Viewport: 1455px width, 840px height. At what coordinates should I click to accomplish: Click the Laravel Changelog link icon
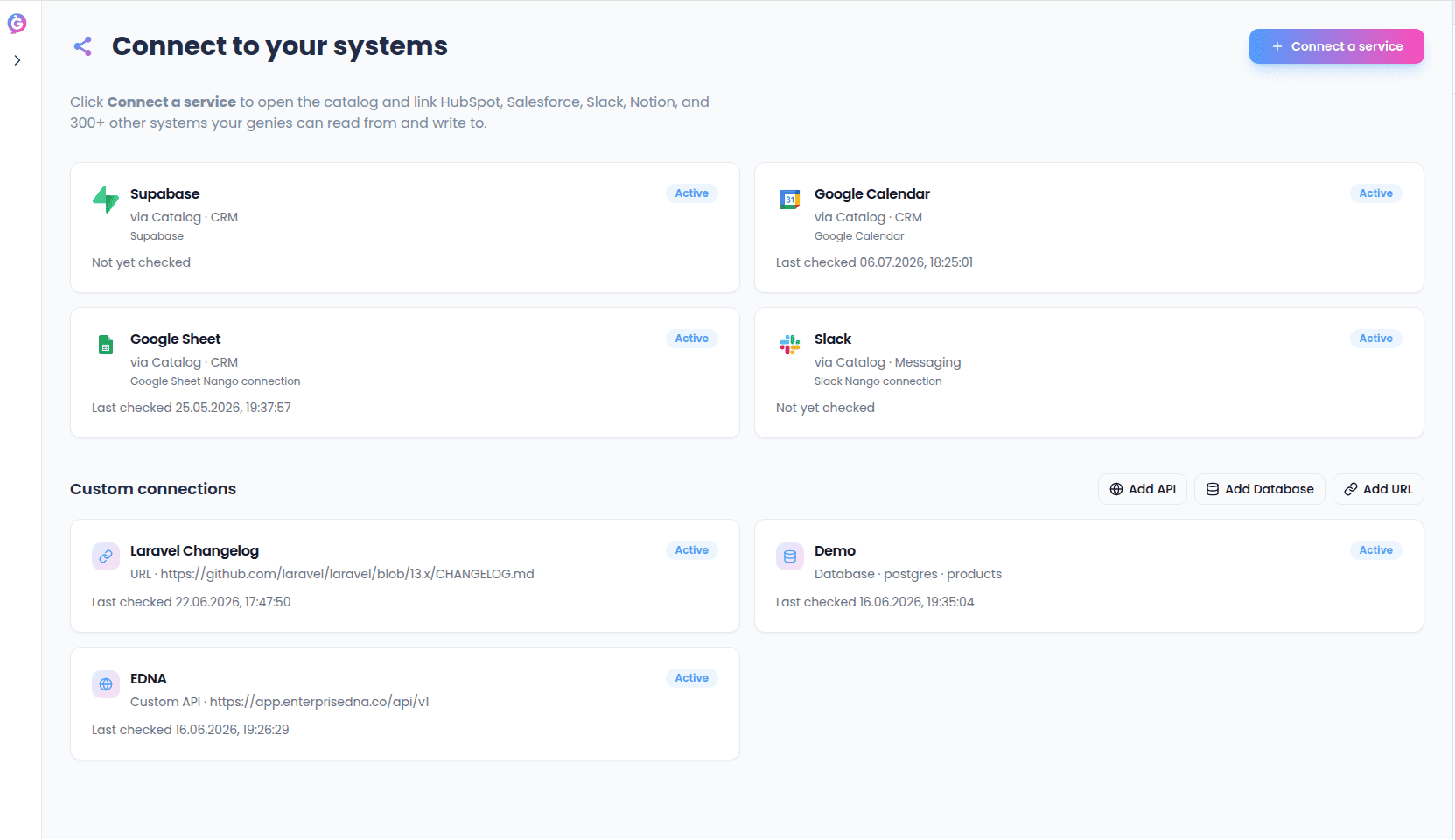point(106,556)
